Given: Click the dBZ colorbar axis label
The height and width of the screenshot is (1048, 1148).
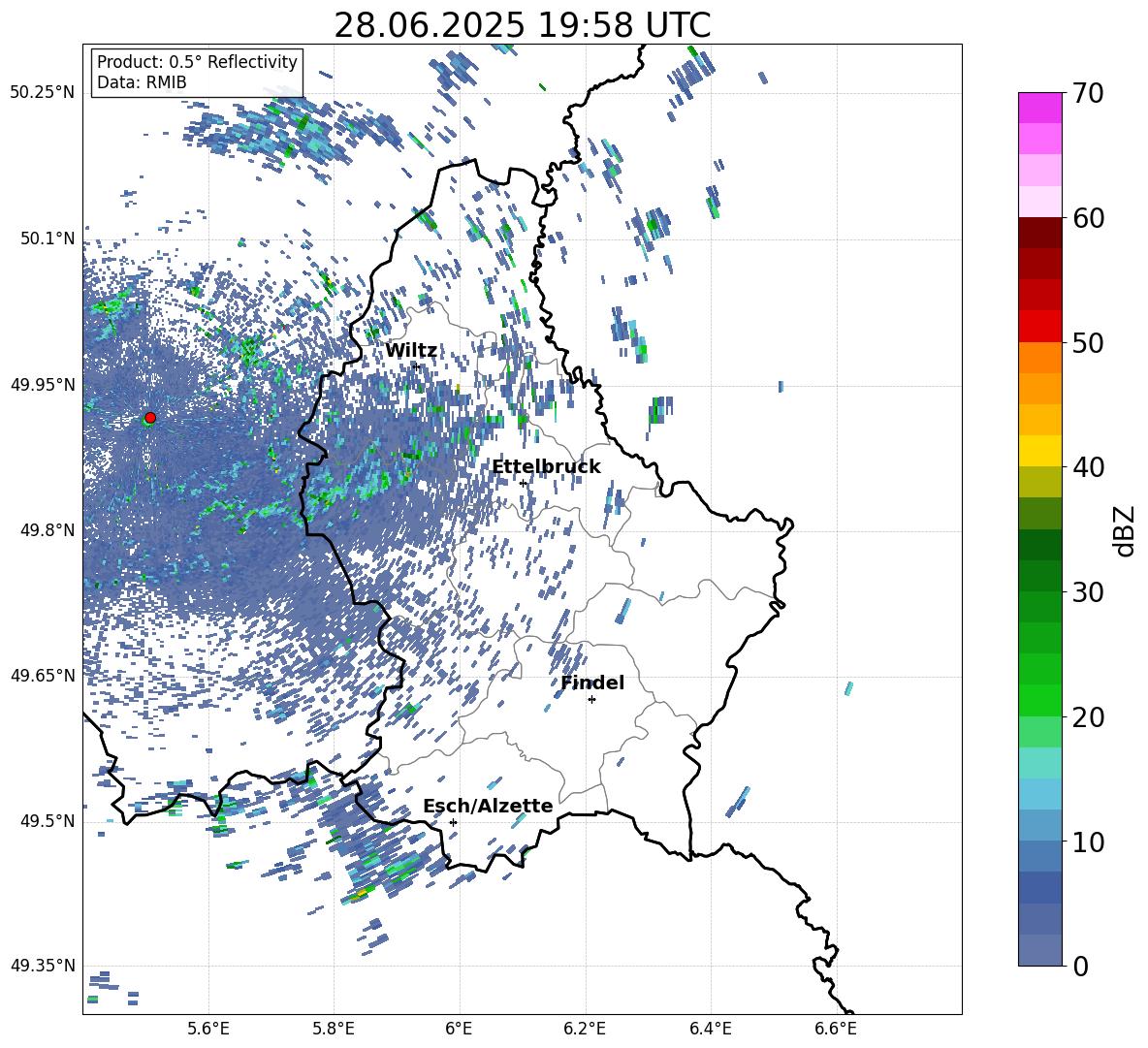Looking at the screenshot, I should [1126, 530].
